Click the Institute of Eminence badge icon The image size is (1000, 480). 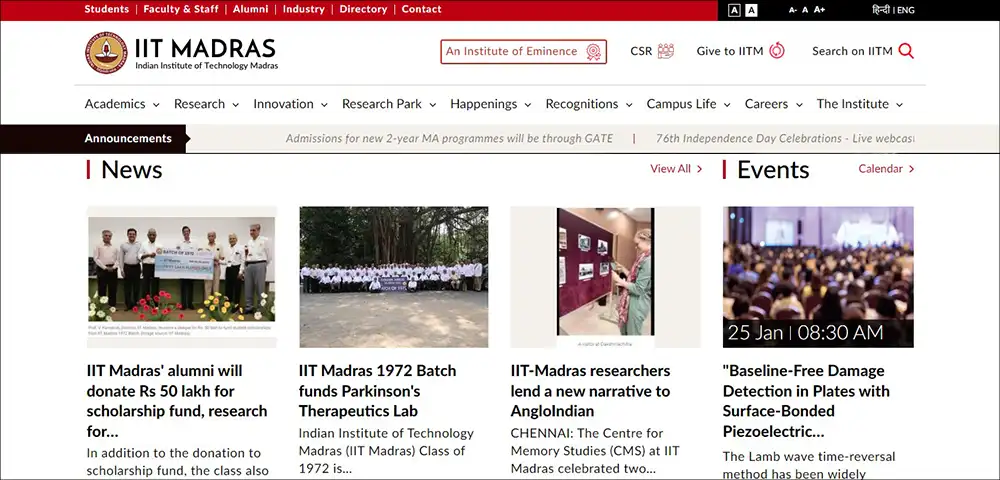pos(593,52)
